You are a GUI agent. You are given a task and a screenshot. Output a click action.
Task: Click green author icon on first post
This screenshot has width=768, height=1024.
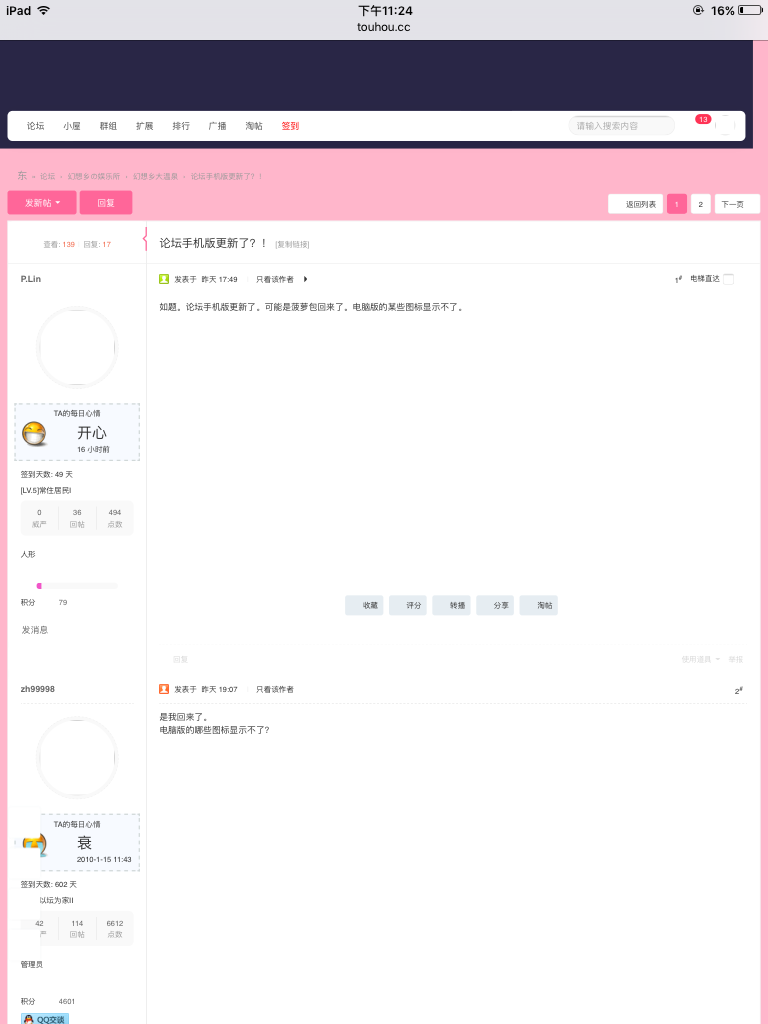(x=164, y=279)
